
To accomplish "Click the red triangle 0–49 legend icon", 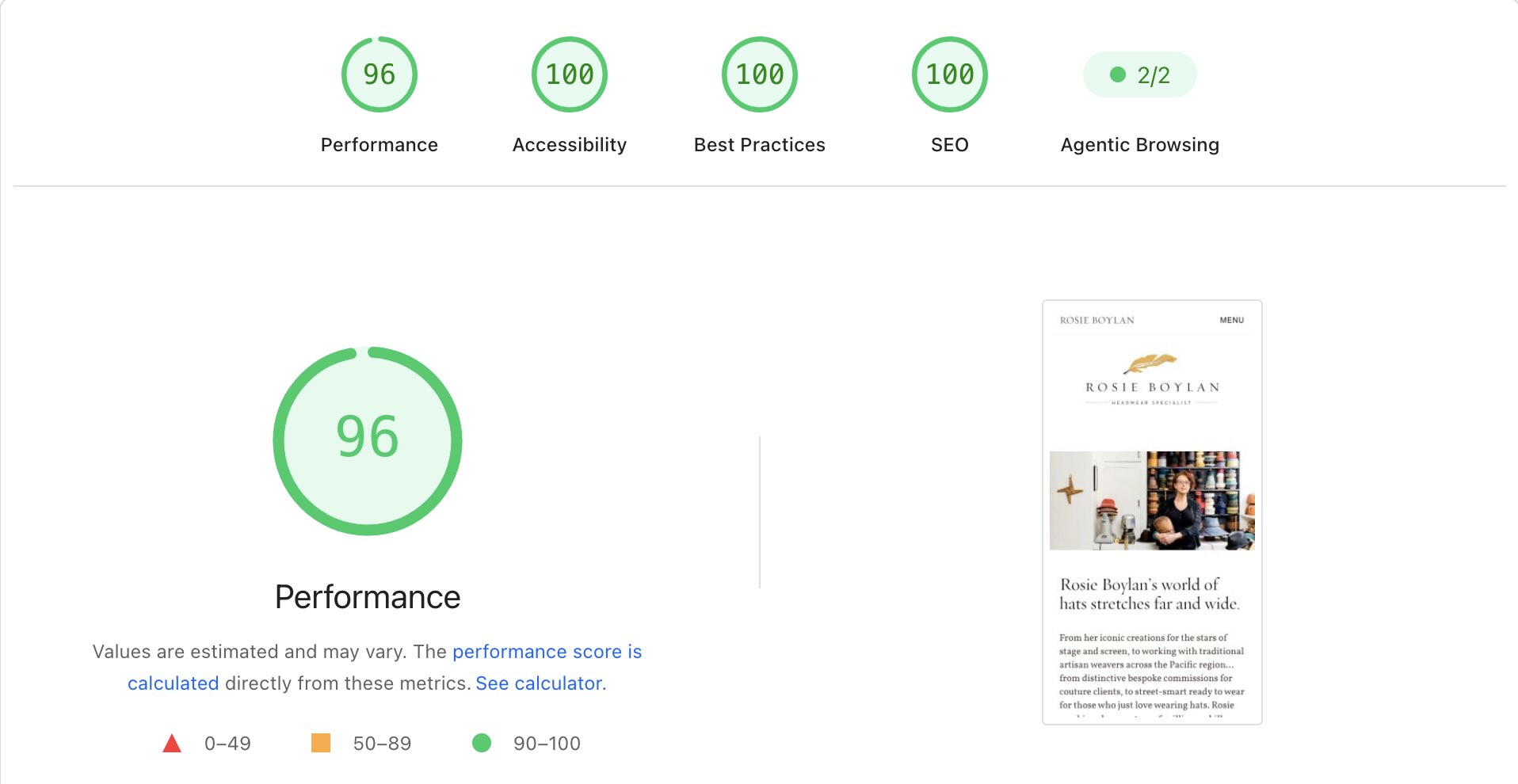I will coord(172,743).
